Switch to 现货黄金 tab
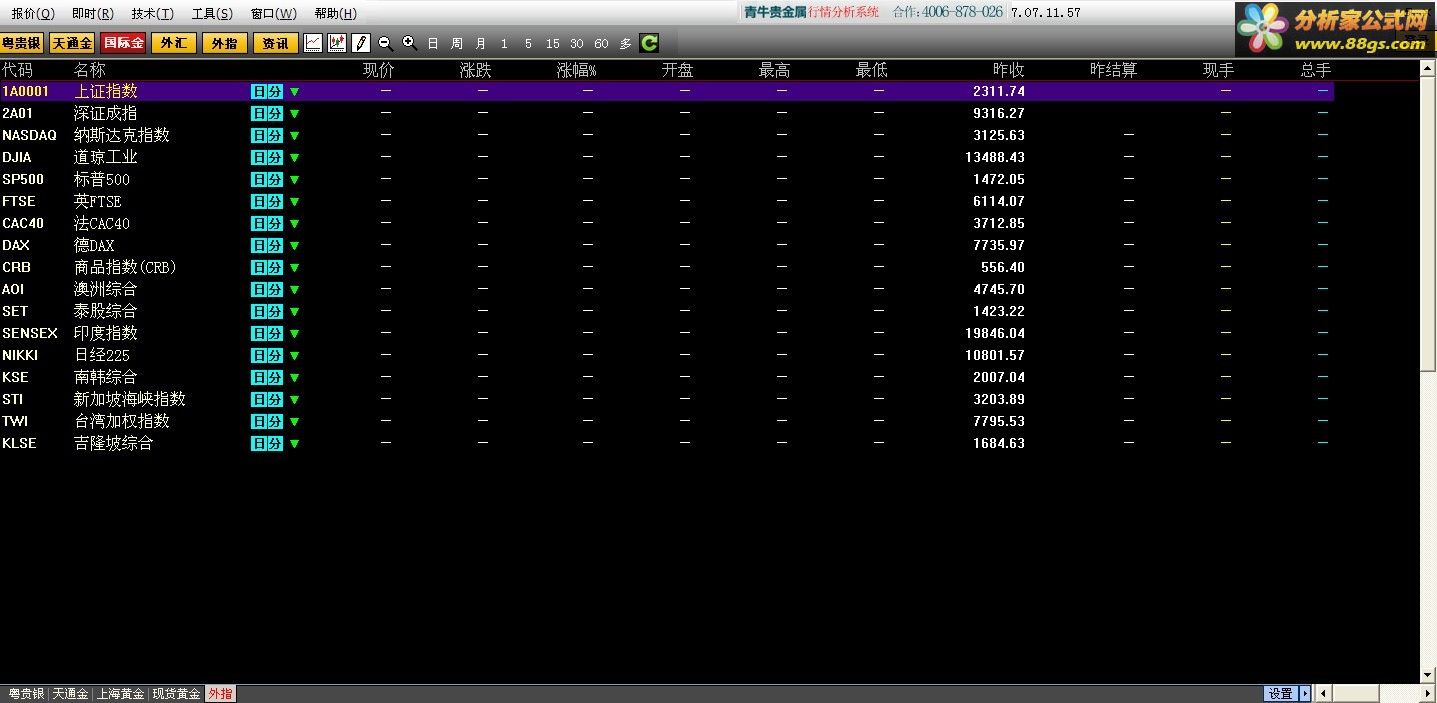The height and width of the screenshot is (703, 1437). point(177,694)
